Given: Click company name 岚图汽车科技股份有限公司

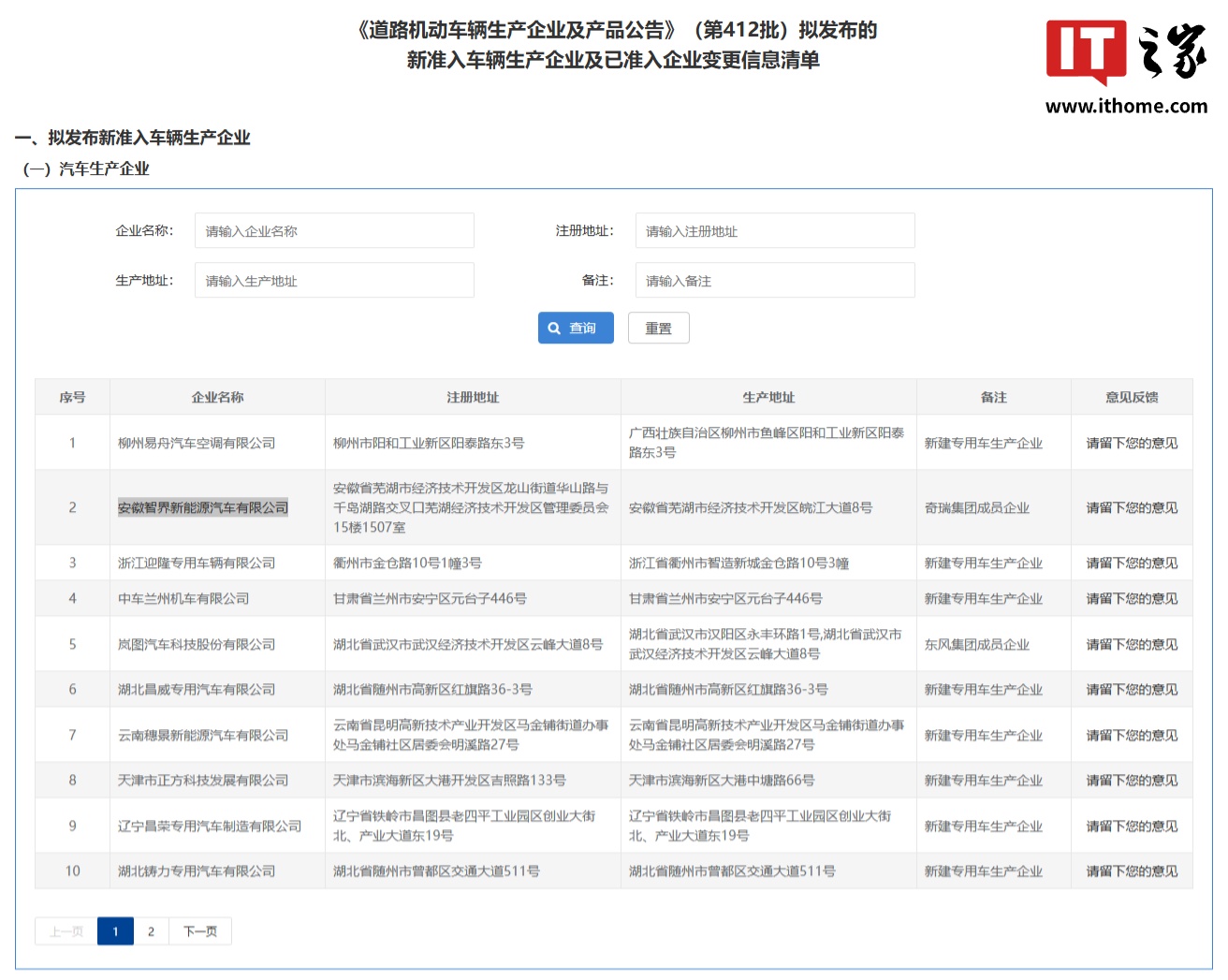Looking at the screenshot, I should [x=197, y=645].
